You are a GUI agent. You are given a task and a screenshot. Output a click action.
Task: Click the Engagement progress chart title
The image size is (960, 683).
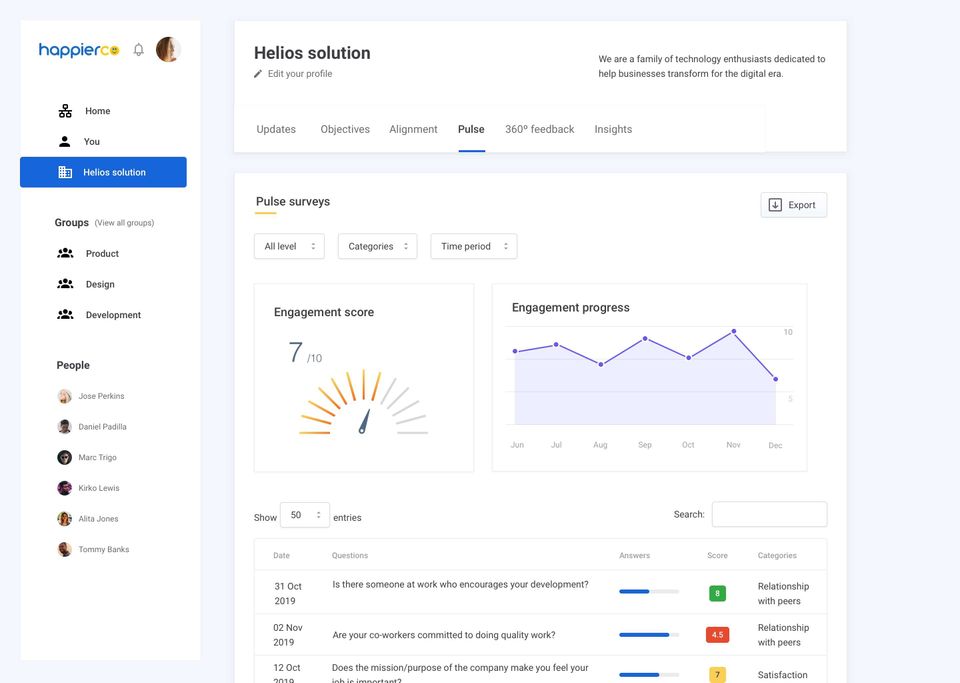tap(571, 307)
